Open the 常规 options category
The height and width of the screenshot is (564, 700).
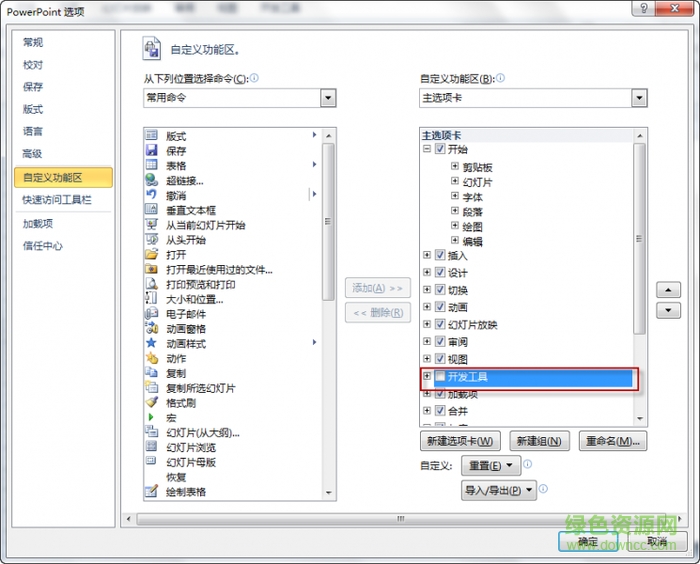33,42
